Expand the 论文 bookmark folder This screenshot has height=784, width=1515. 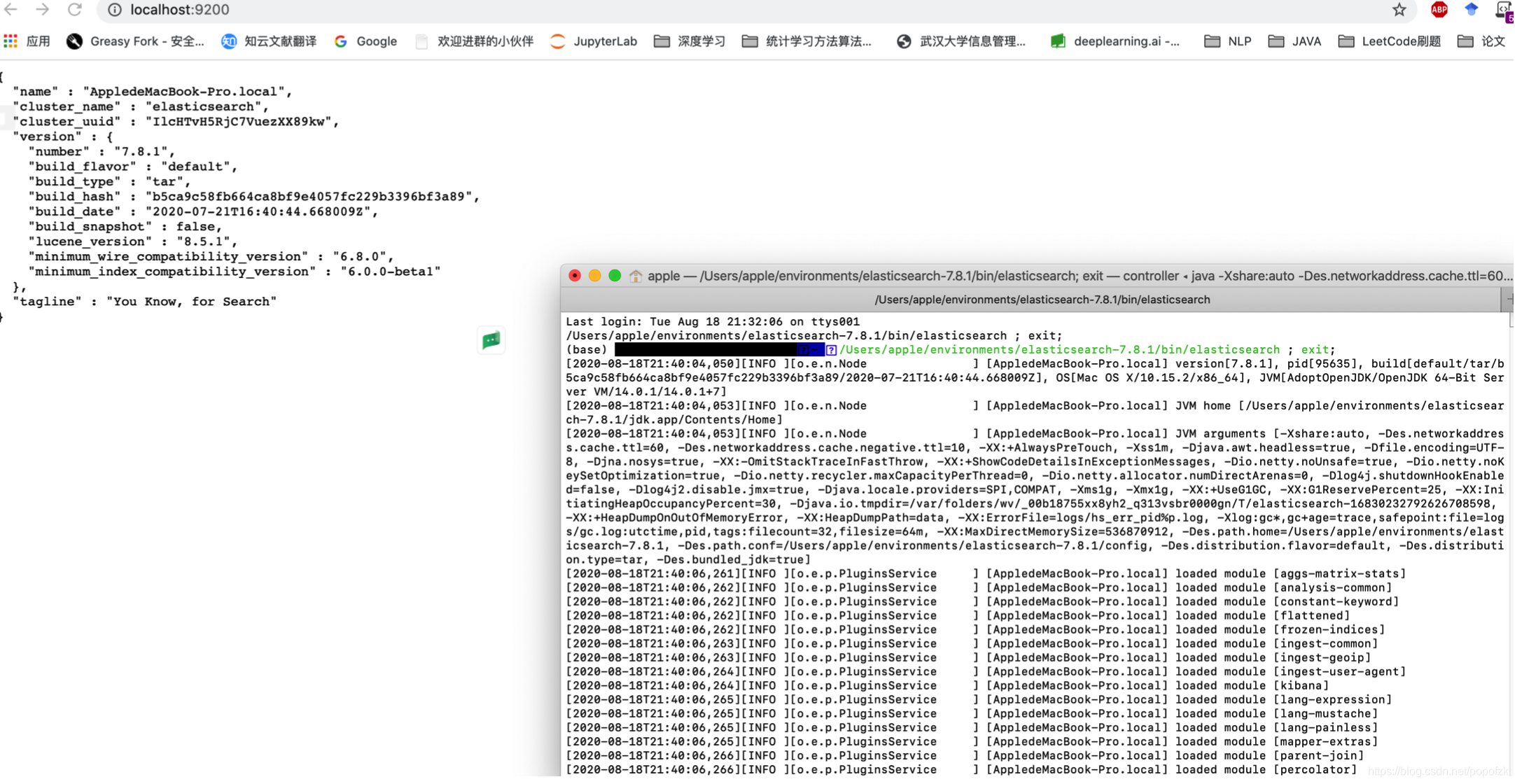coord(1481,41)
